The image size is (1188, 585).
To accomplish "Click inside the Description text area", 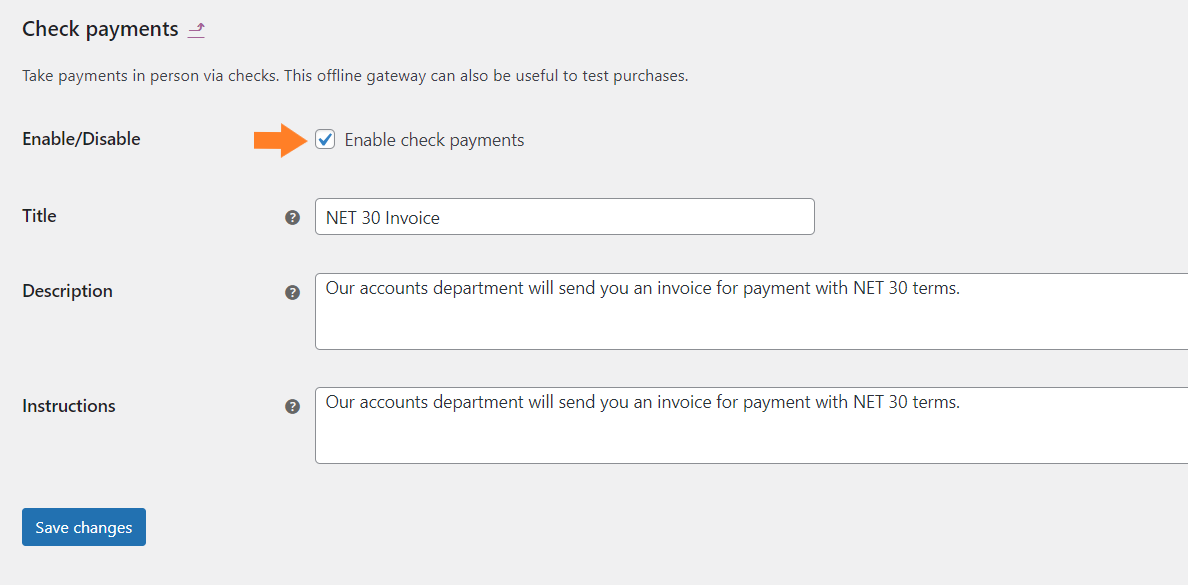I will tap(752, 311).
